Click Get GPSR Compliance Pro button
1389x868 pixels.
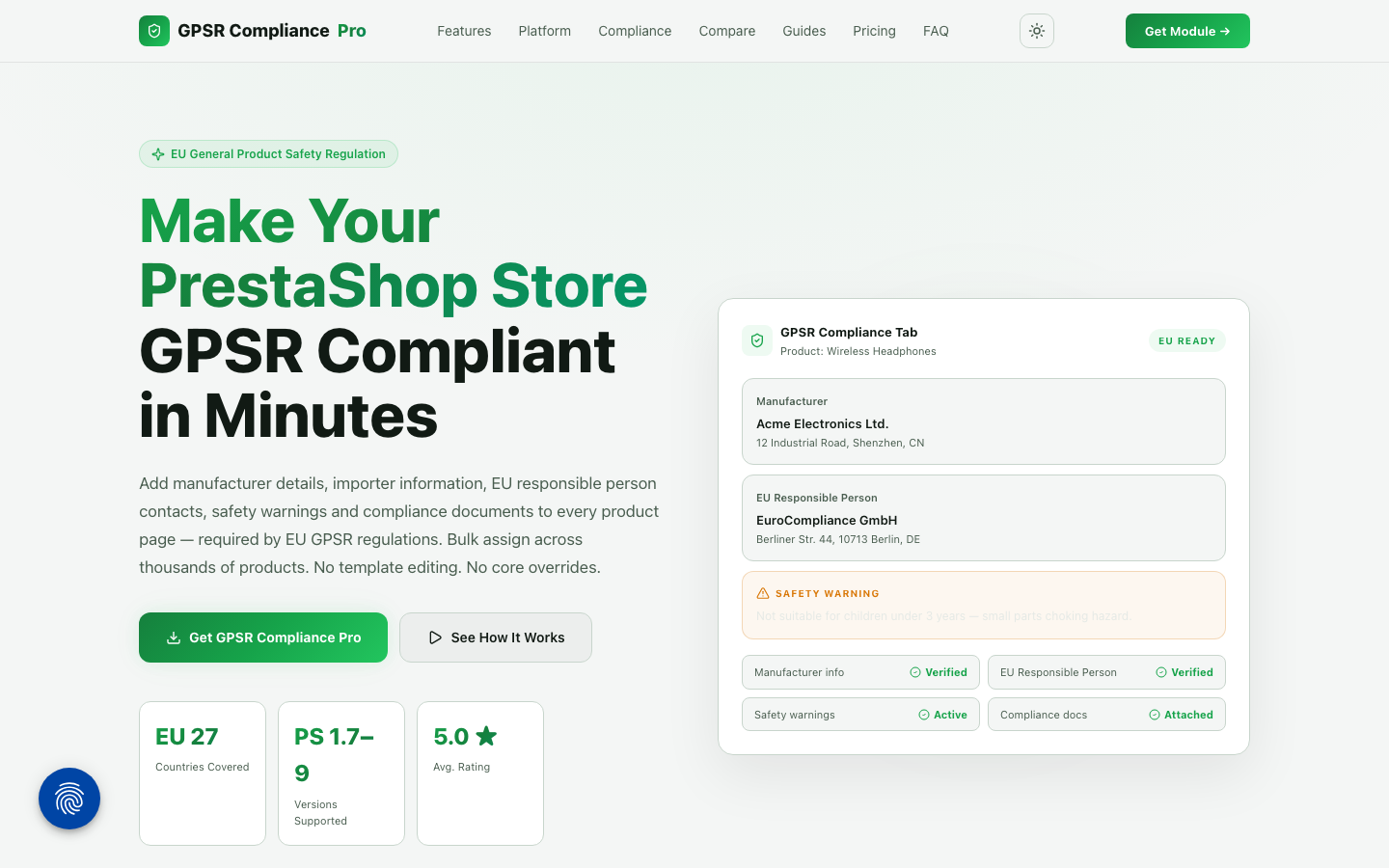(x=263, y=637)
